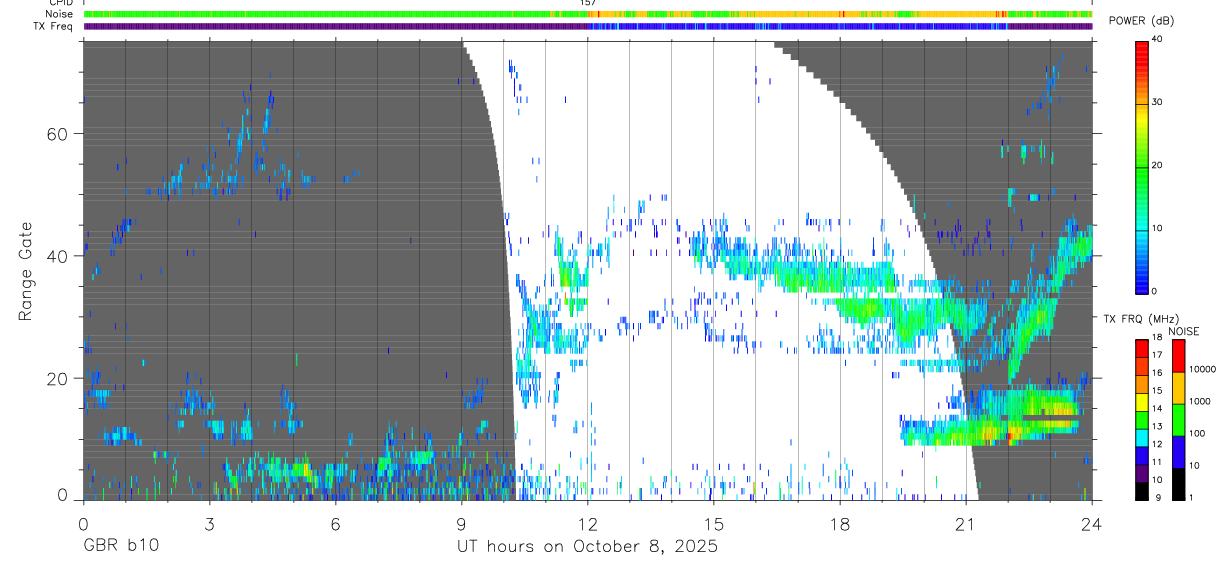1228x567 pixels.
Task: Click the GBR b10 radar beam label
Action: (120, 547)
